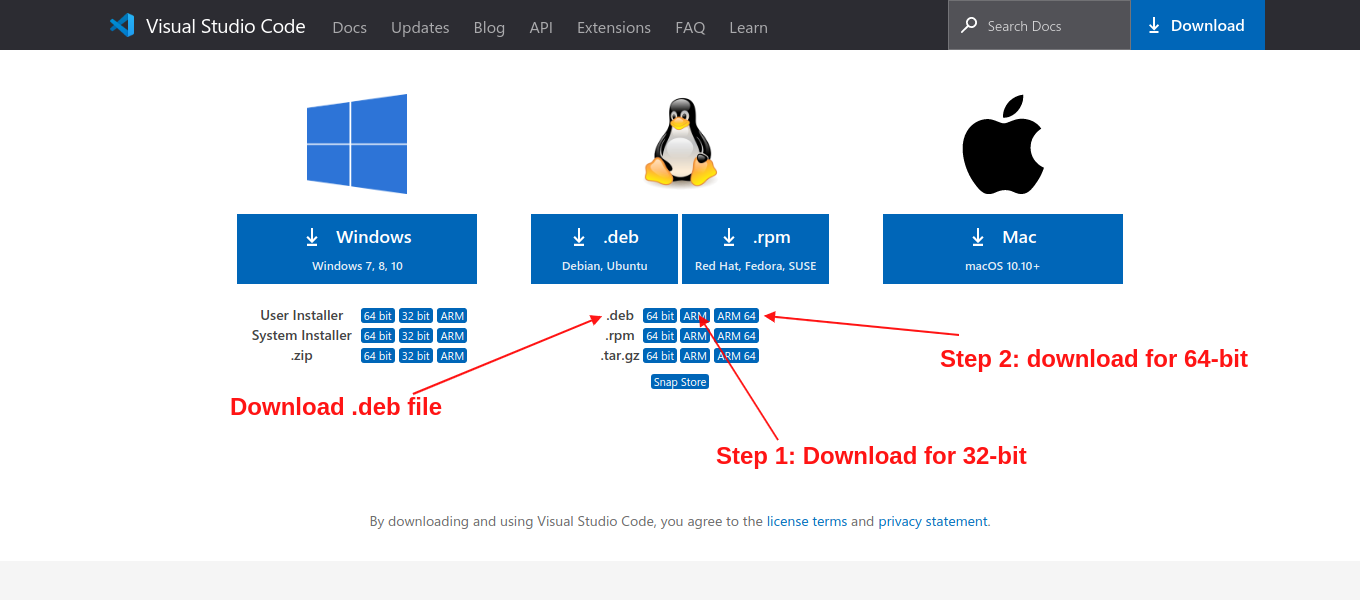This screenshot has height=600, width=1360.
Task: Open the privacy statement link
Action: tap(932, 521)
